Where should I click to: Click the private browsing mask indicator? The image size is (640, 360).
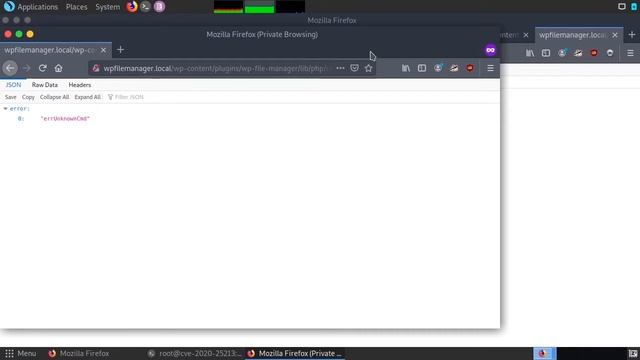[x=491, y=50]
